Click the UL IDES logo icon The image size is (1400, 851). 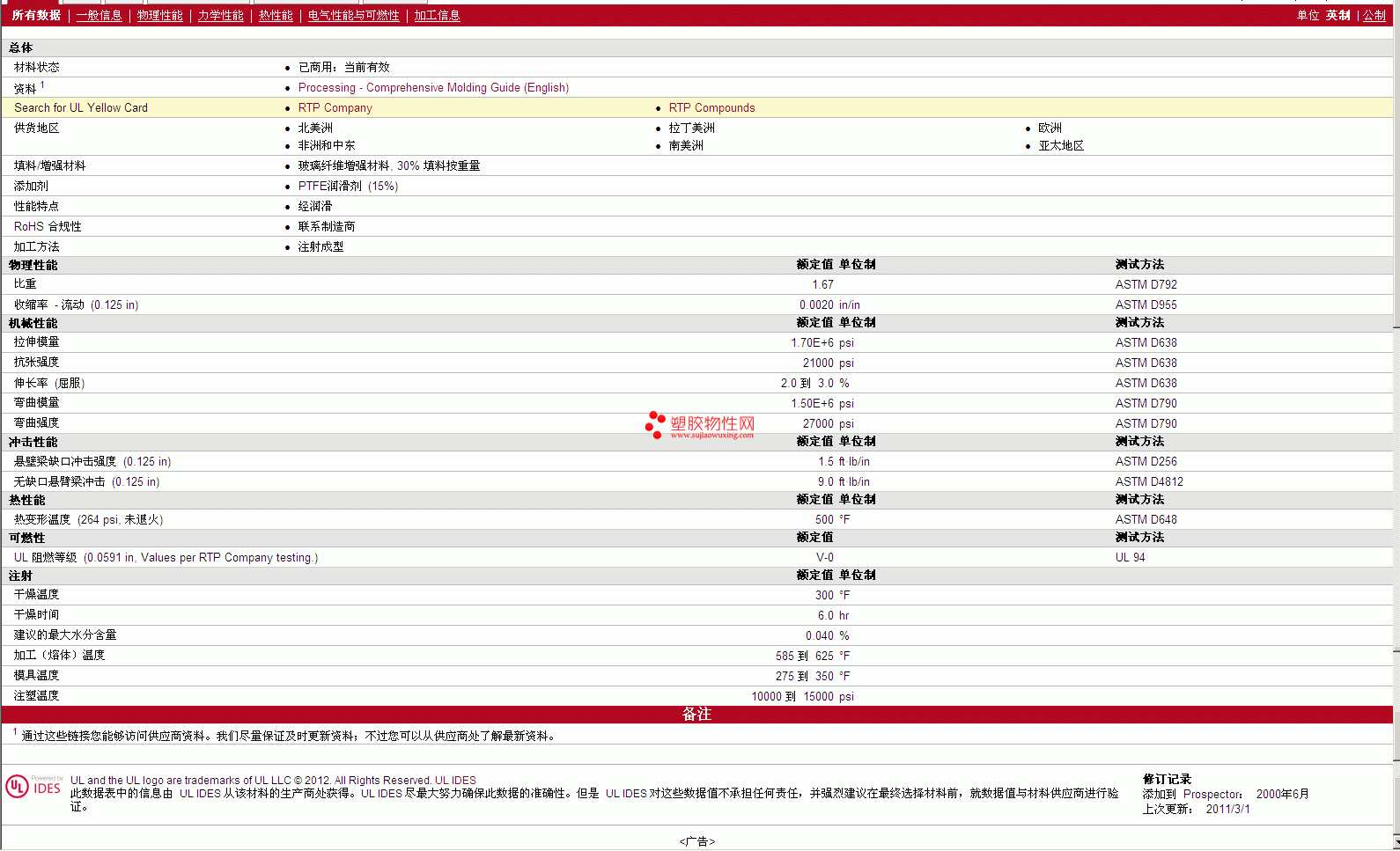pos(34,786)
